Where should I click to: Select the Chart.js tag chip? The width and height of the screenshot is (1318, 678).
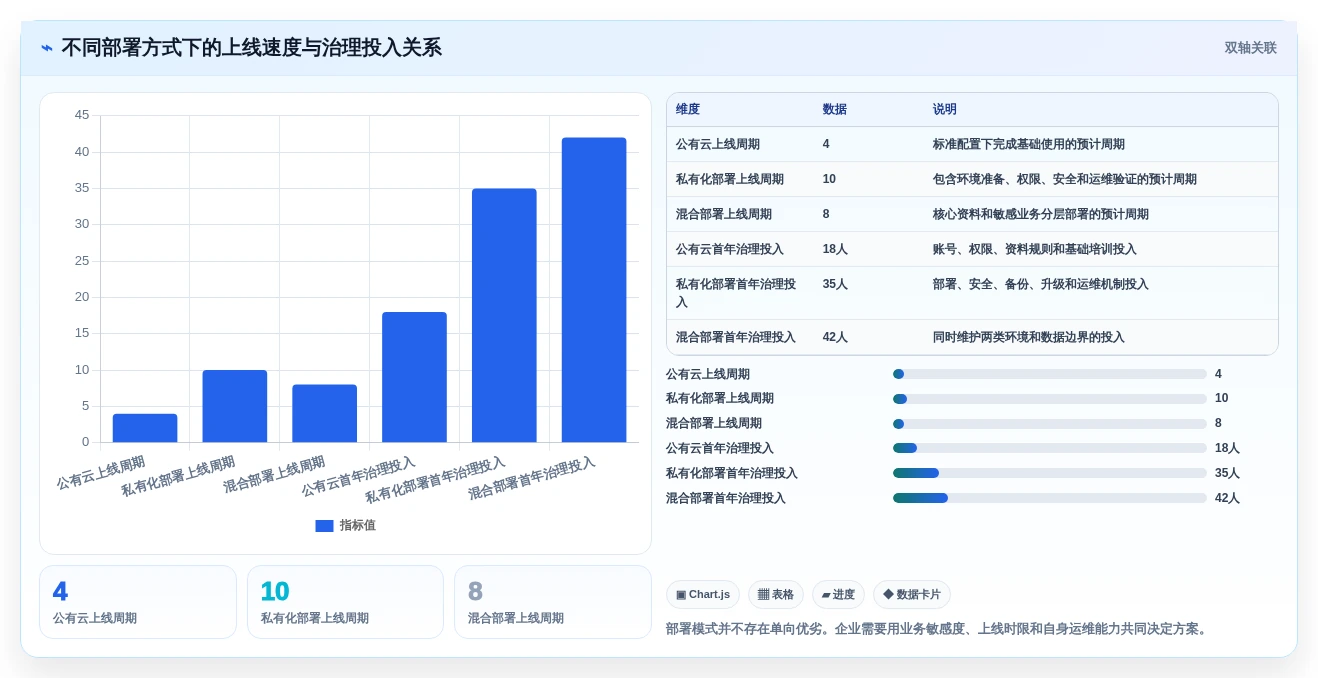click(x=703, y=595)
